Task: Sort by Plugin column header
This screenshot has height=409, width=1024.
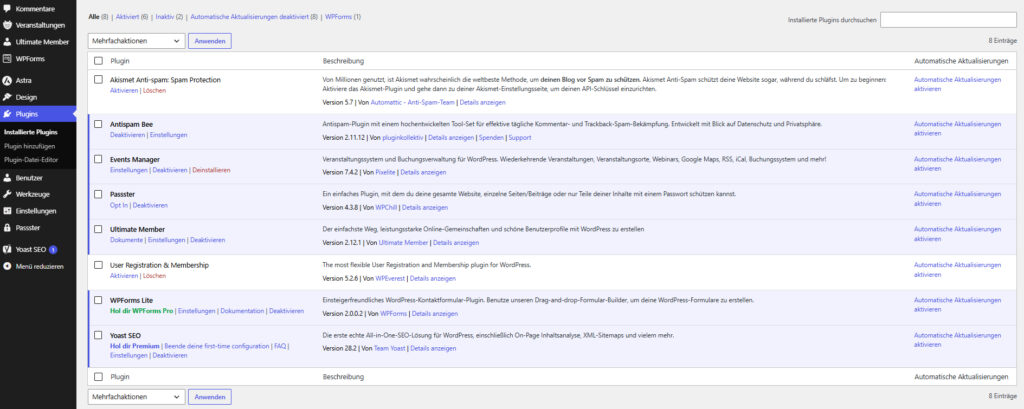Action: click(120, 61)
